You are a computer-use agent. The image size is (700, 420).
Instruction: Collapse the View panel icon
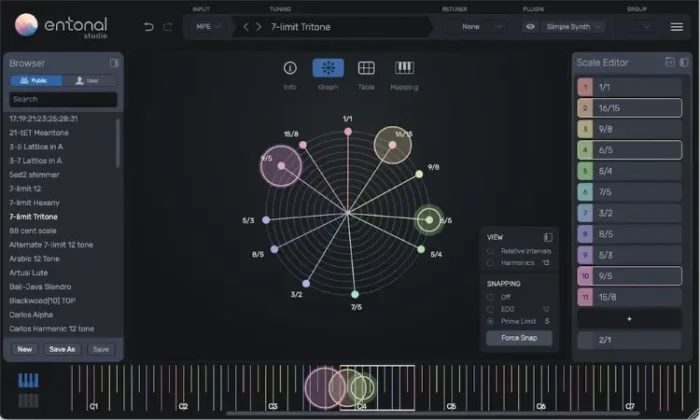point(547,237)
